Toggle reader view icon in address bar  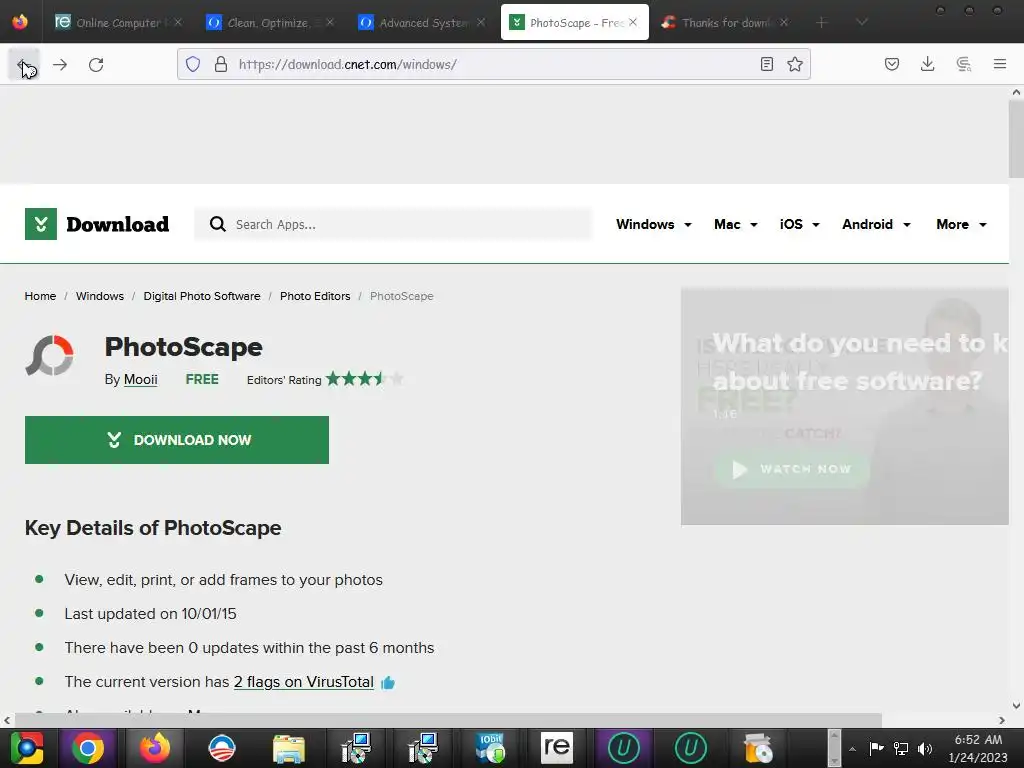coord(767,64)
